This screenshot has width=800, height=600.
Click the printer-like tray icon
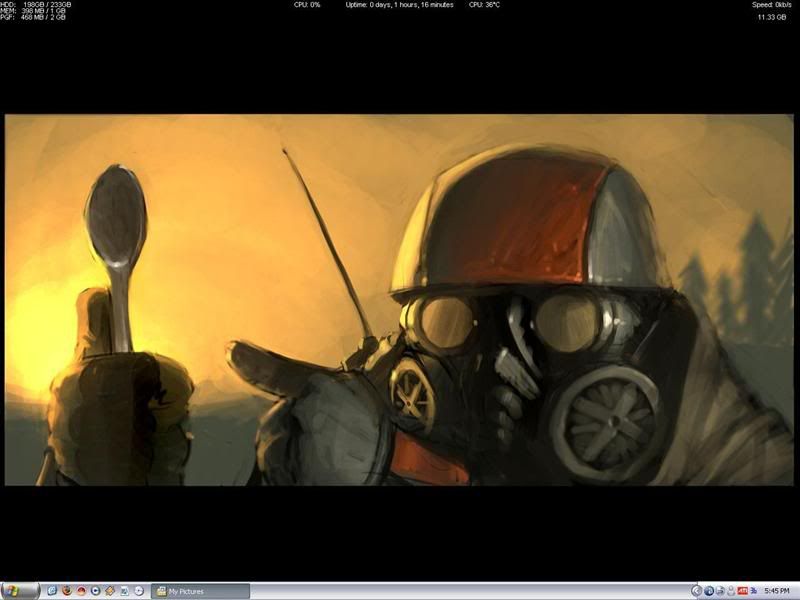coord(720,591)
